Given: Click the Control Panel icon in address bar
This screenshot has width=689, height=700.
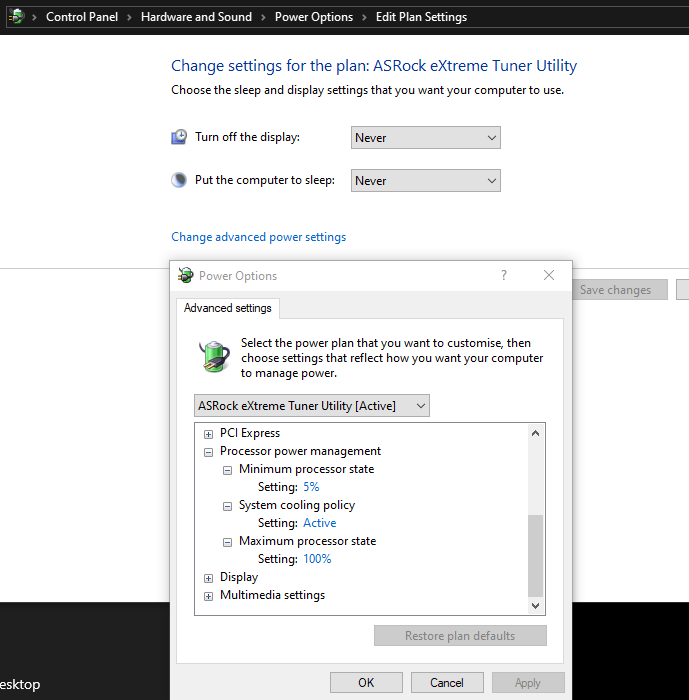Looking at the screenshot, I should pyautogui.click(x=16, y=17).
